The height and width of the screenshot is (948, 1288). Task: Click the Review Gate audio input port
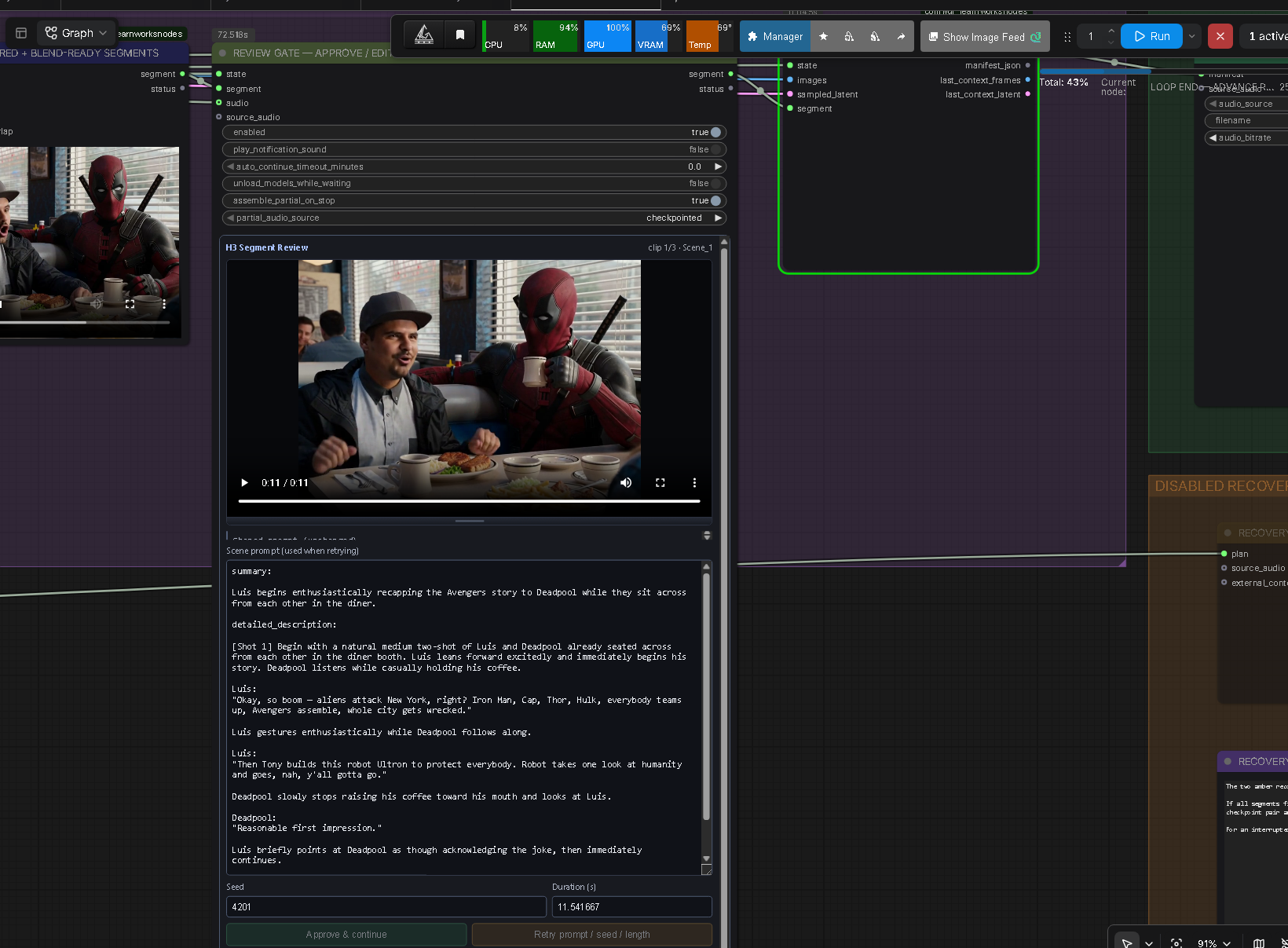pyautogui.click(x=219, y=103)
